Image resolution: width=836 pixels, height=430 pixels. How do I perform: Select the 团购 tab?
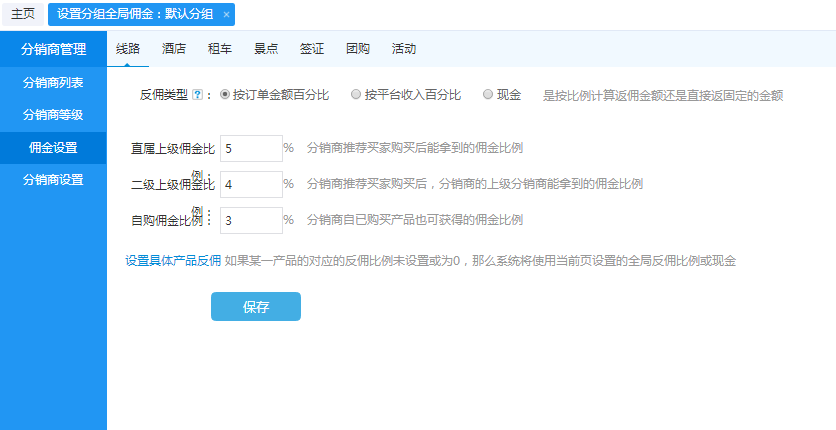(358, 48)
